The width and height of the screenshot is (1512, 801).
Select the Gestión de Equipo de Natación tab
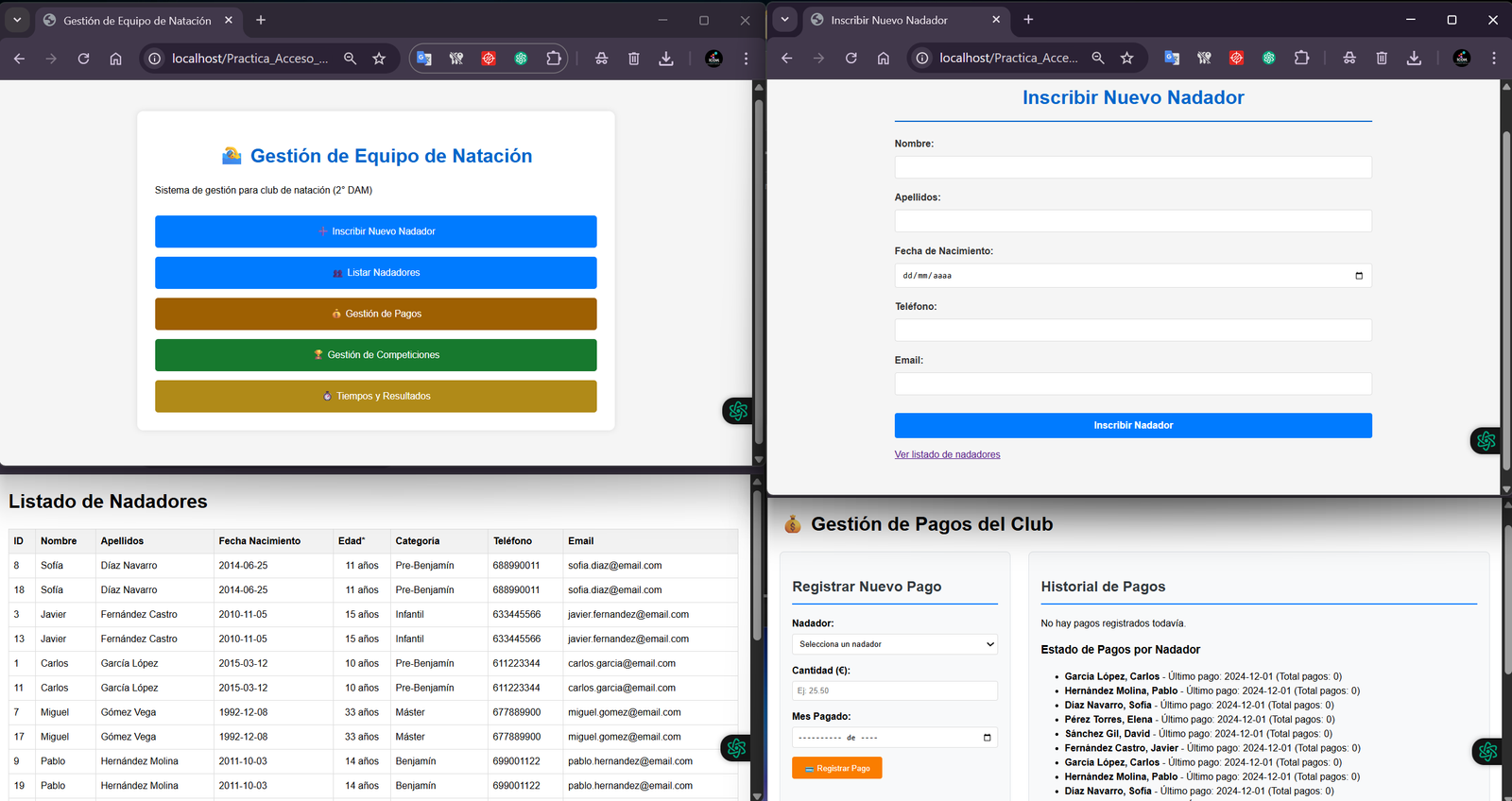(x=137, y=20)
